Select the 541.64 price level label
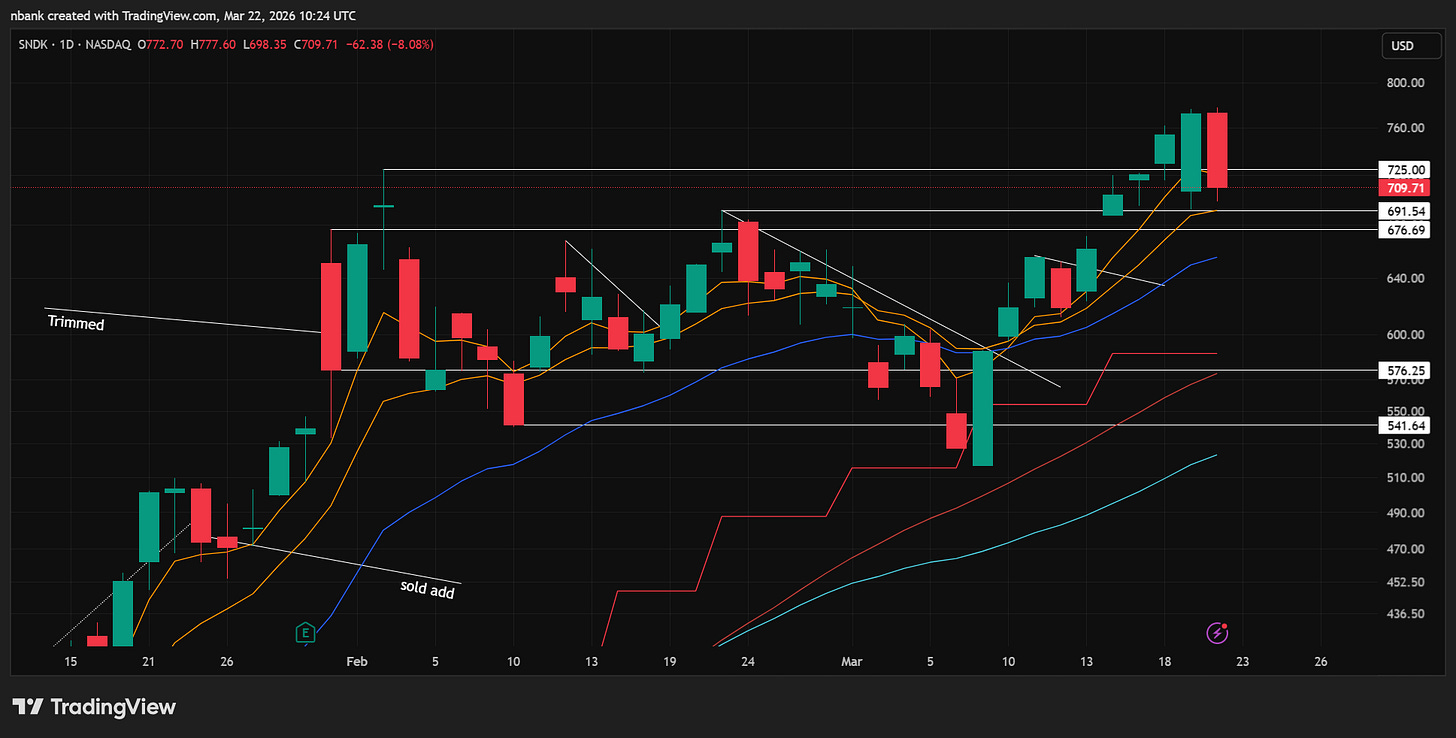 pos(1404,426)
